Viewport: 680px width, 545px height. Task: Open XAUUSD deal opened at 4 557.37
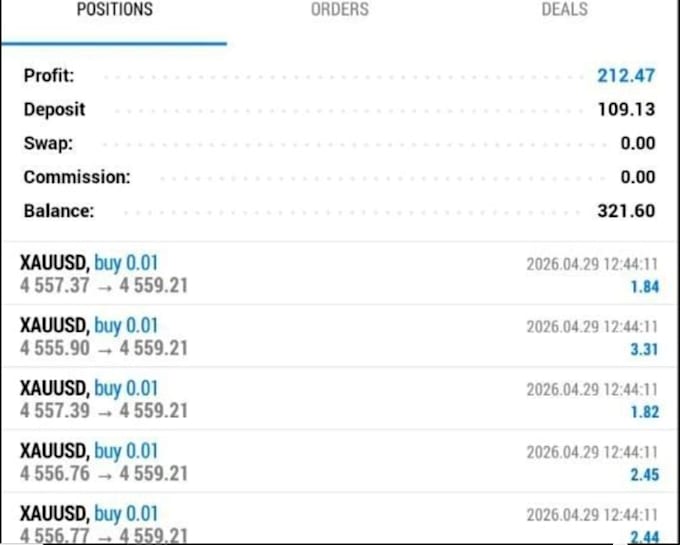[340, 274]
